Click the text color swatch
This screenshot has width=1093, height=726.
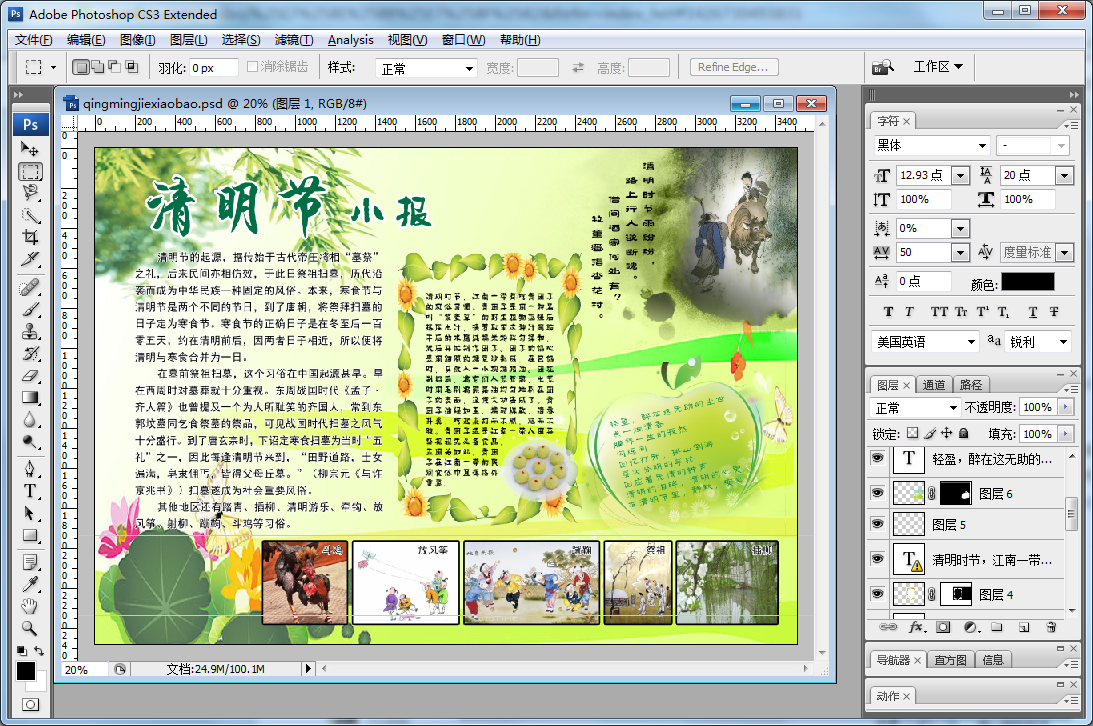coord(1028,281)
